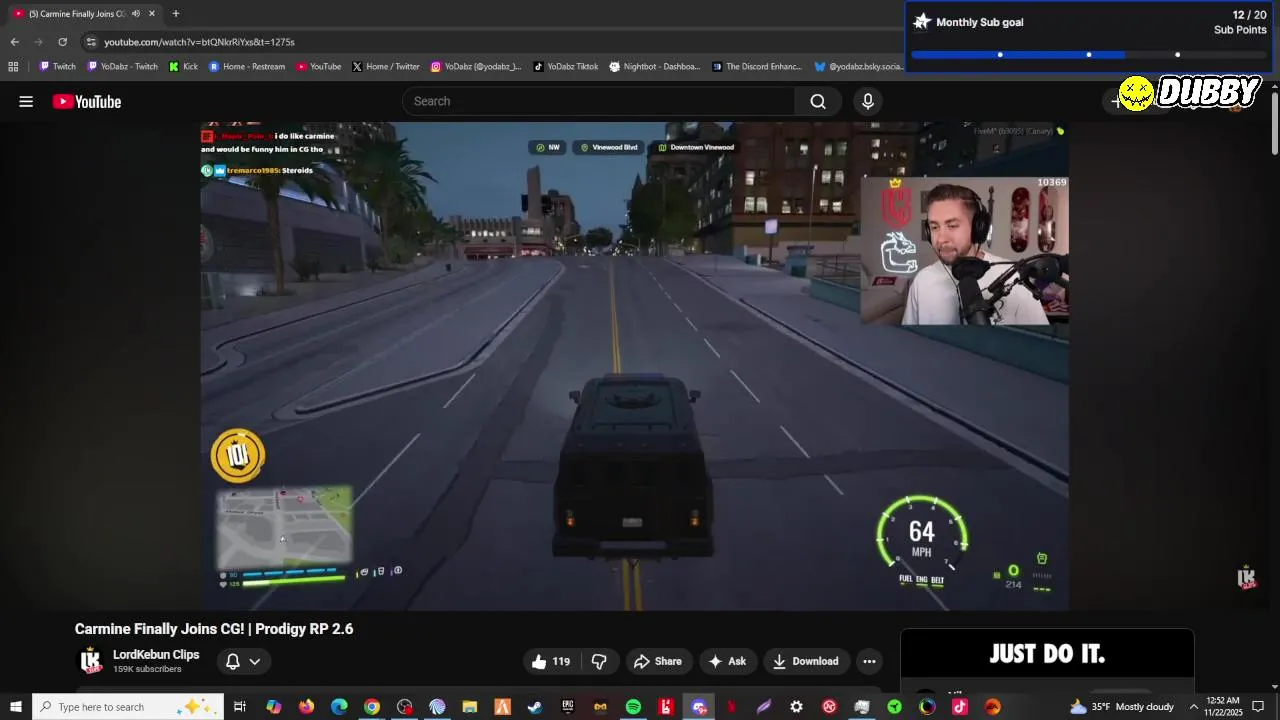This screenshot has width=1280, height=720.
Task: Click the video player area
Action: coord(634,366)
